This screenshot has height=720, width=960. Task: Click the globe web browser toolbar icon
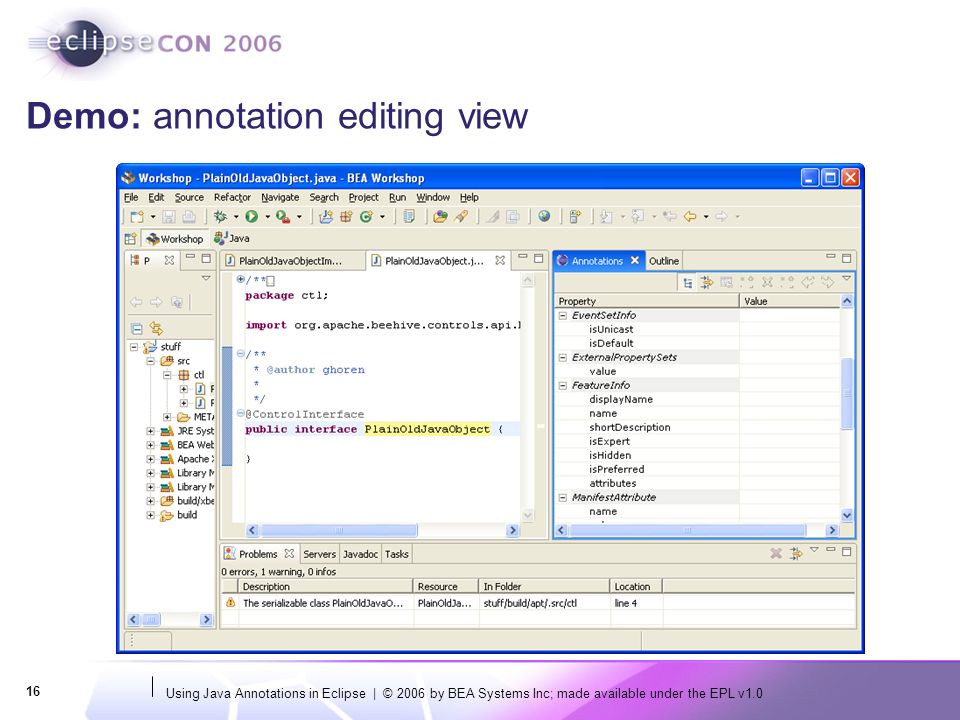click(544, 216)
